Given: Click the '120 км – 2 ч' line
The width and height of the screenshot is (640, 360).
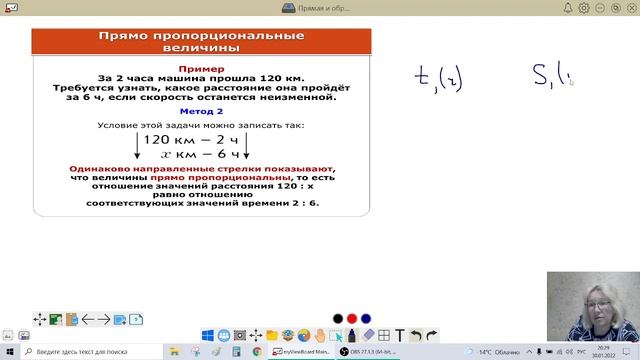Looking at the screenshot, I should [191, 140].
